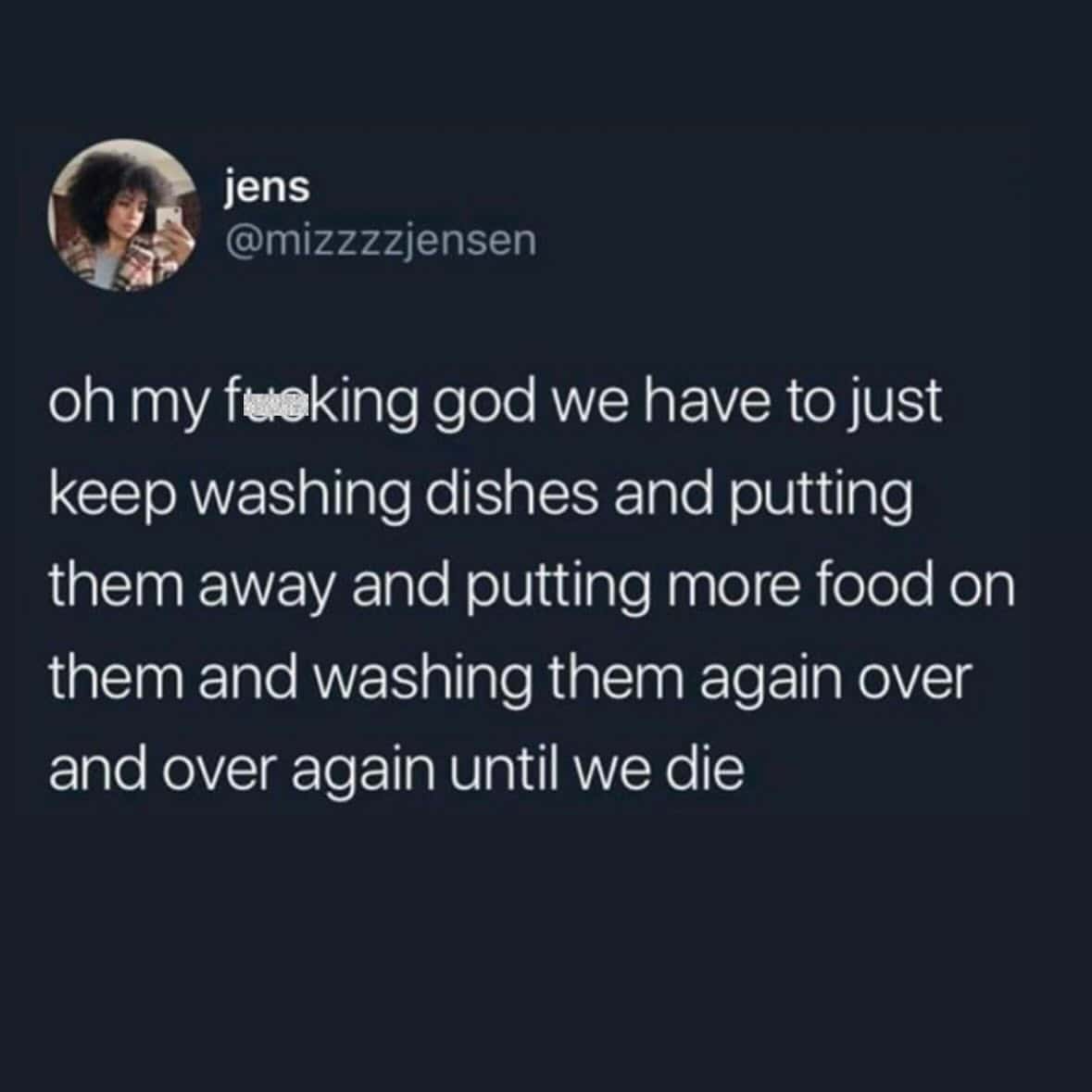The image size is (1092, 1092).
Task: Click the word "keep" on the second line
Action: point(113,496)
